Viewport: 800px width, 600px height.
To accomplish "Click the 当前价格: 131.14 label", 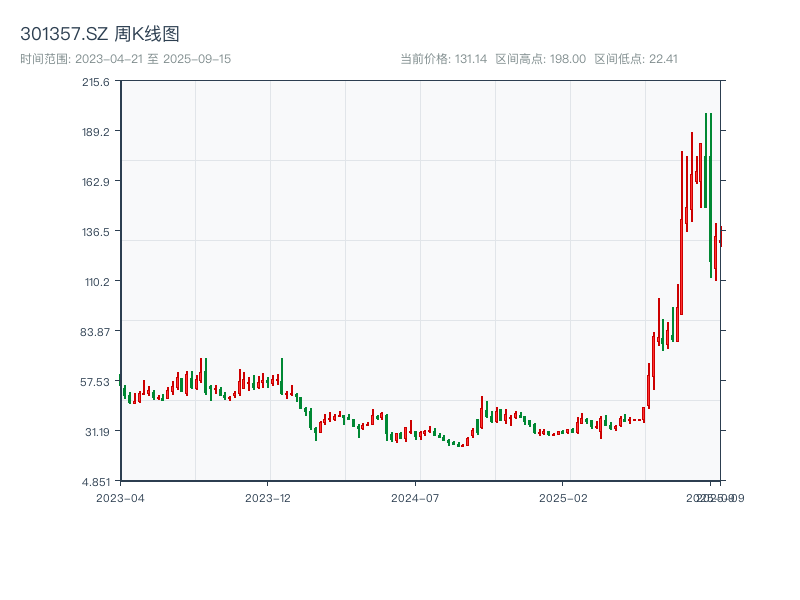I will 443,59.
